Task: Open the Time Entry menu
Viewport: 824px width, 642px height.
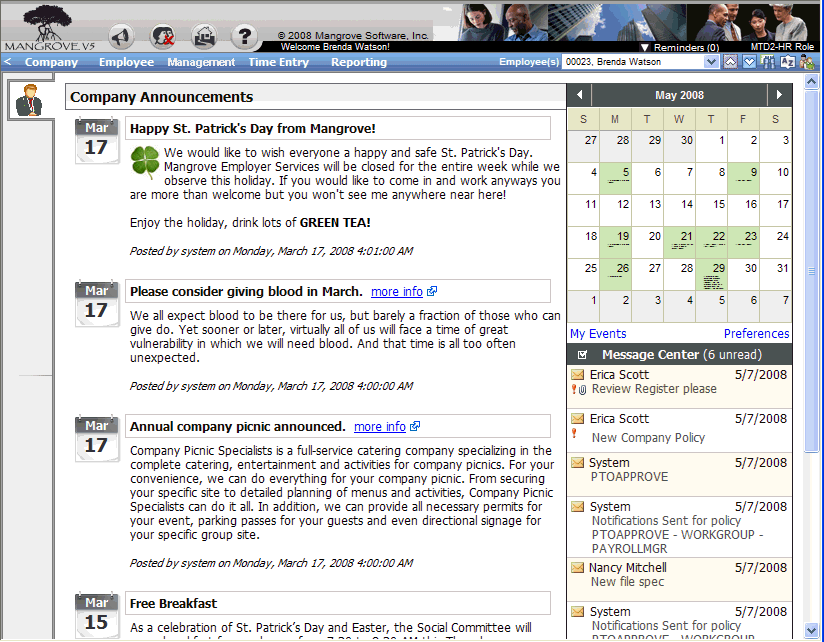Action: tap(278, 62)
